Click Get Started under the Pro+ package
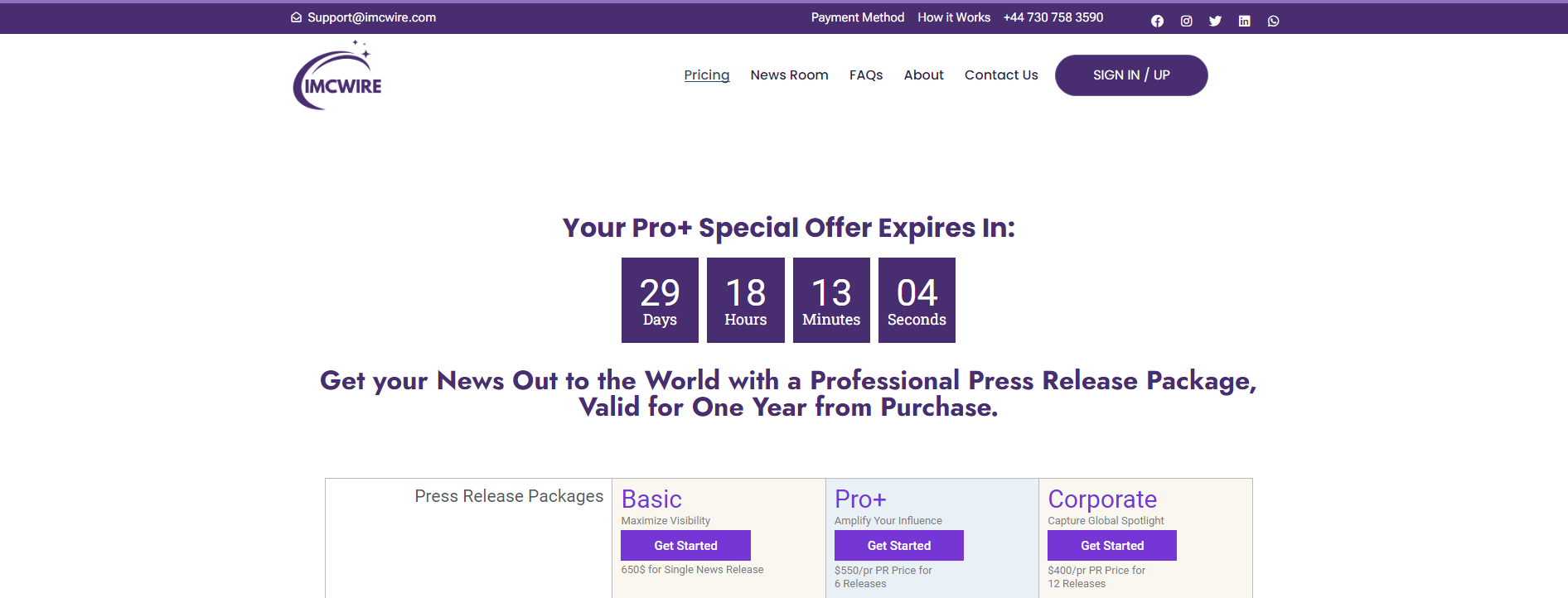1568x598 pixels. pos(899,546)
